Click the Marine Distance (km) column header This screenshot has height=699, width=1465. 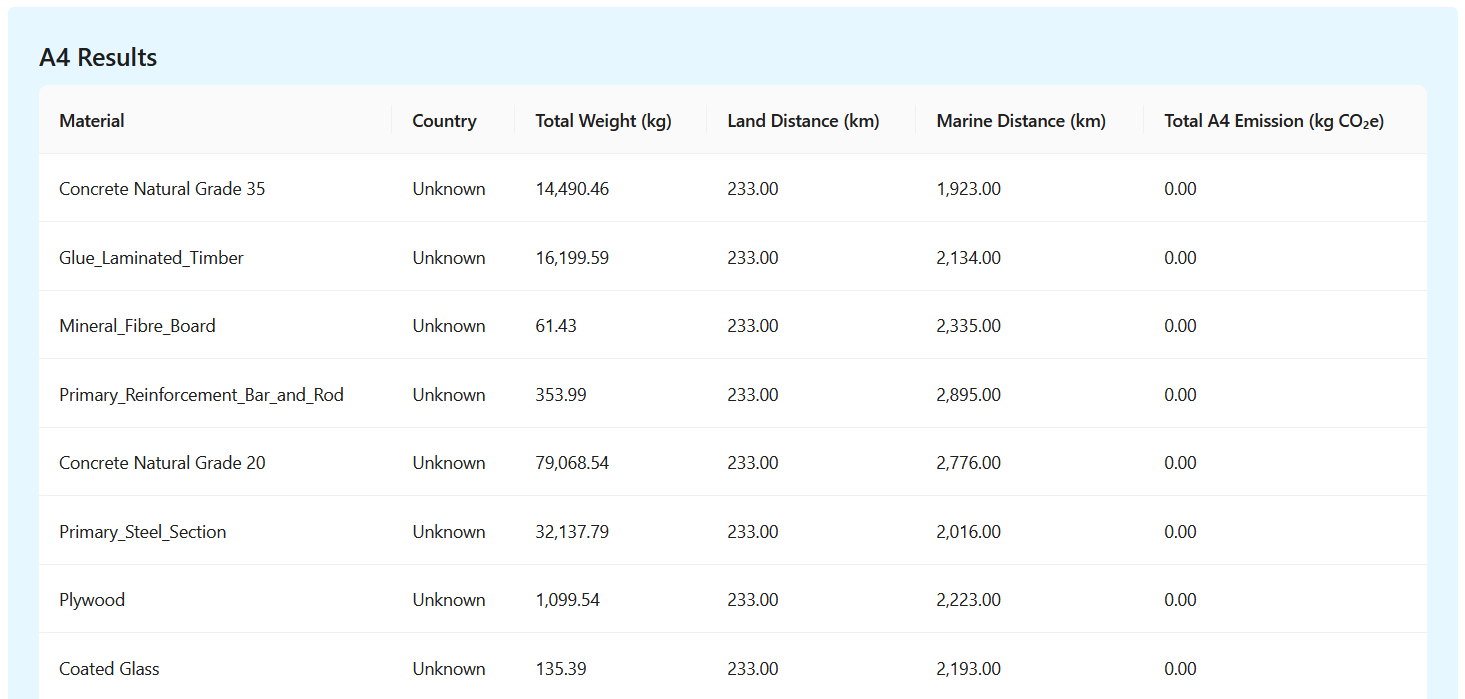pos(1021,121)
